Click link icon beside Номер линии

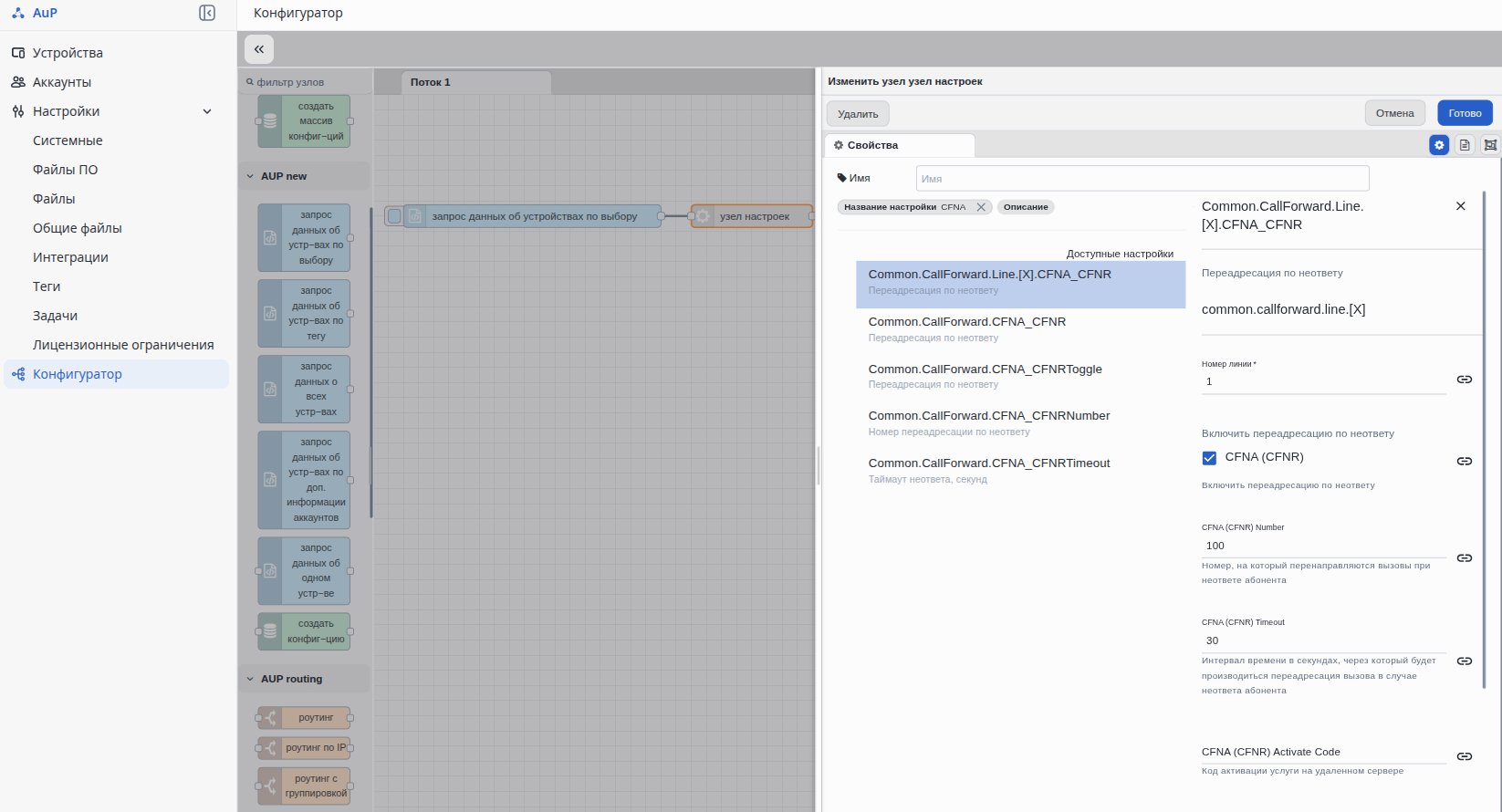coord(1465,380)
